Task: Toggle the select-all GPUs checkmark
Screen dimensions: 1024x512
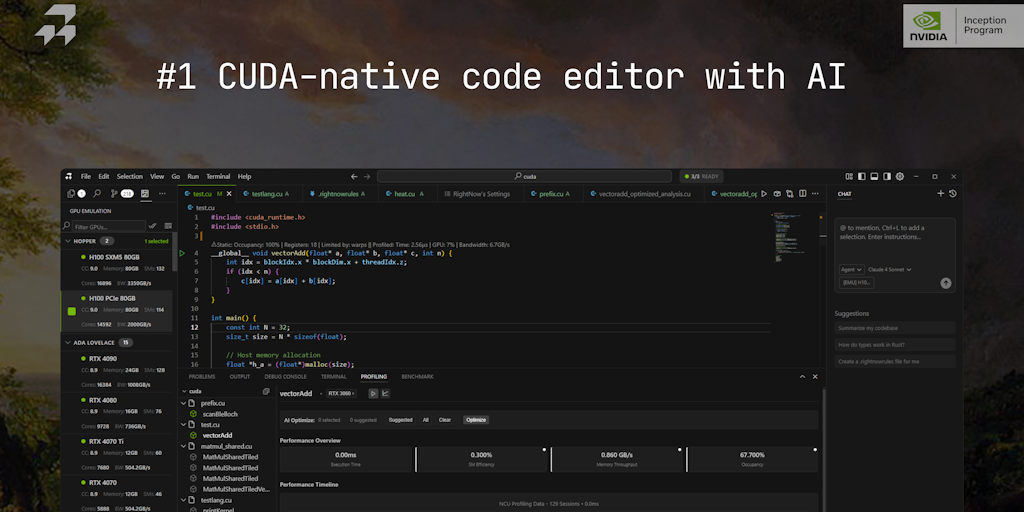Action: (x=153, y=226)
